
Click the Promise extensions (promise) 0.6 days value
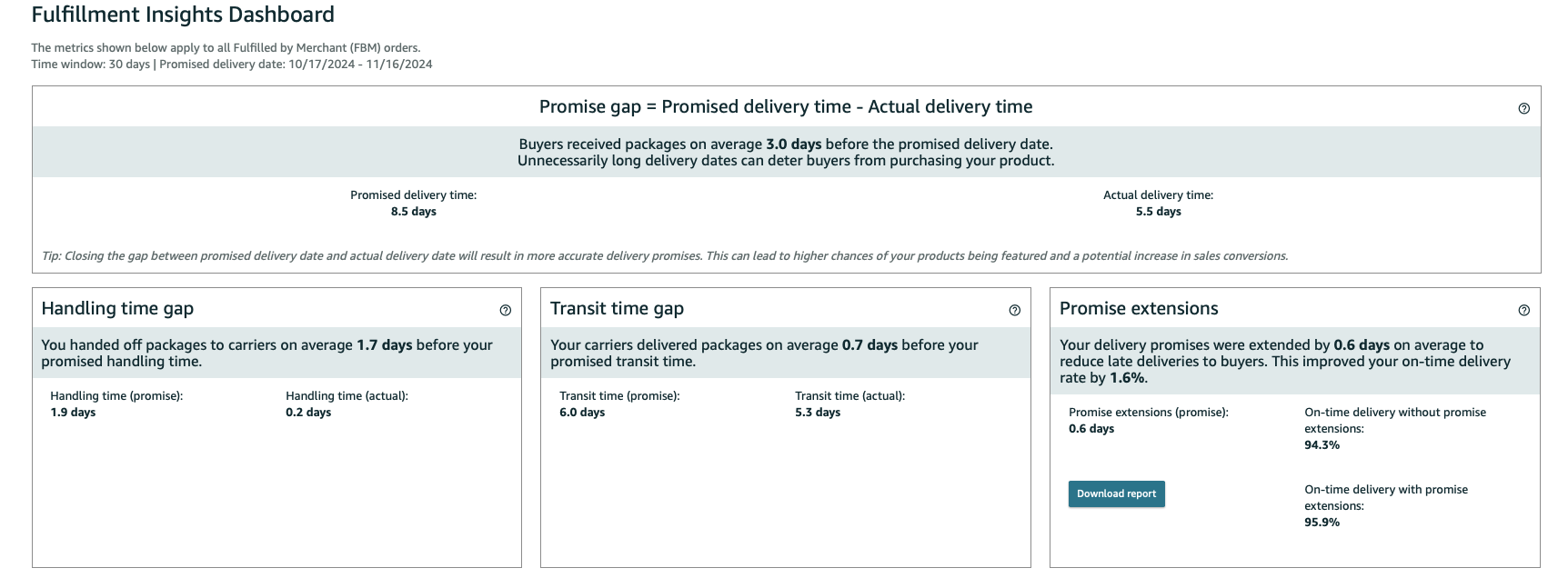(1091, 429)
